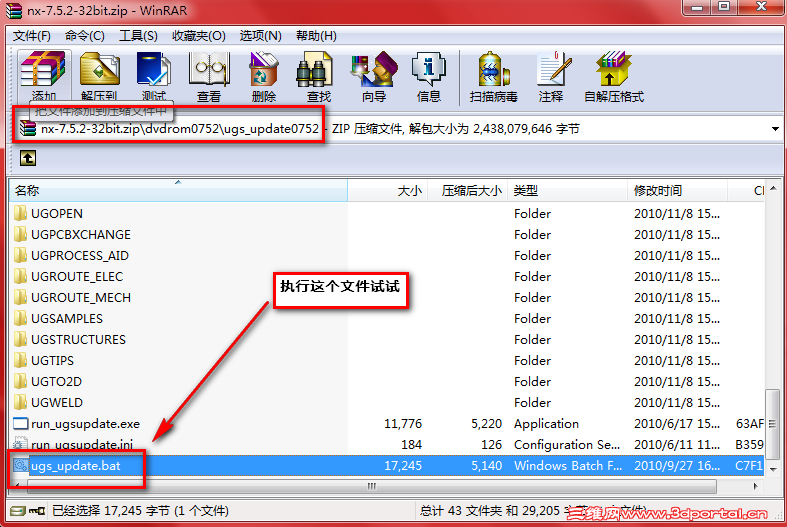Click the drive icon in the status bar
Viewport: 787px width, 527px height.
[18, 511]
